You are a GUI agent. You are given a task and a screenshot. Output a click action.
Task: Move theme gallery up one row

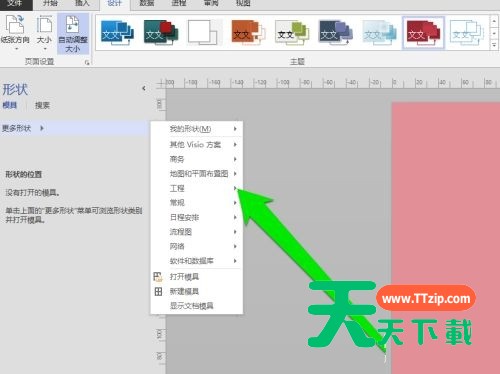coord(494,21)
